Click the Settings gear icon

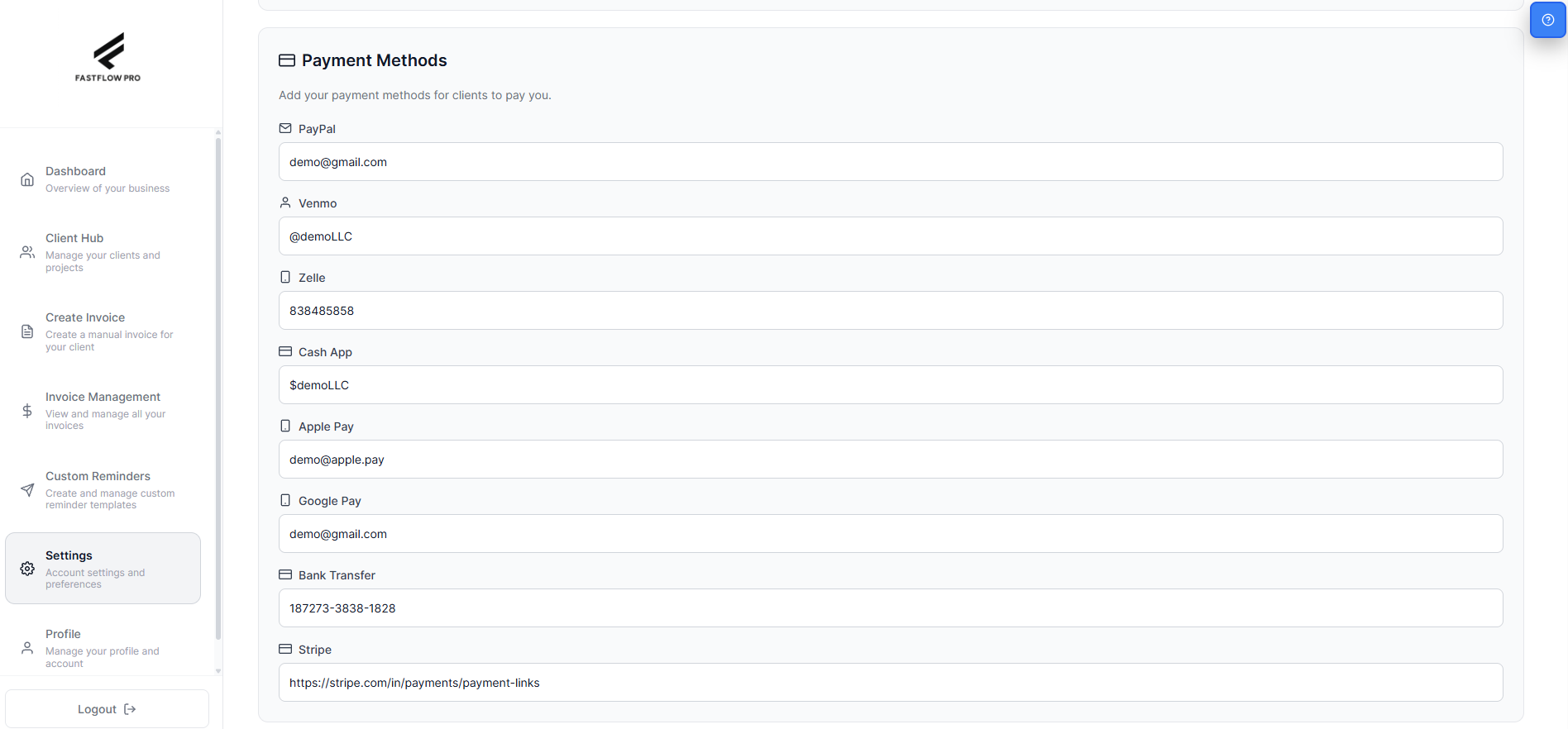pyautogui.click(x=27, y=569)
